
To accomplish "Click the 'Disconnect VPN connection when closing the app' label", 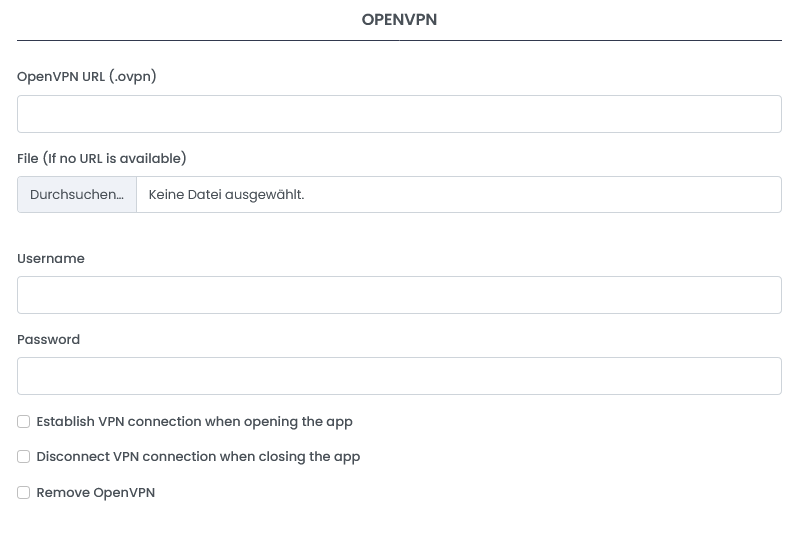I will coord(198,457).
